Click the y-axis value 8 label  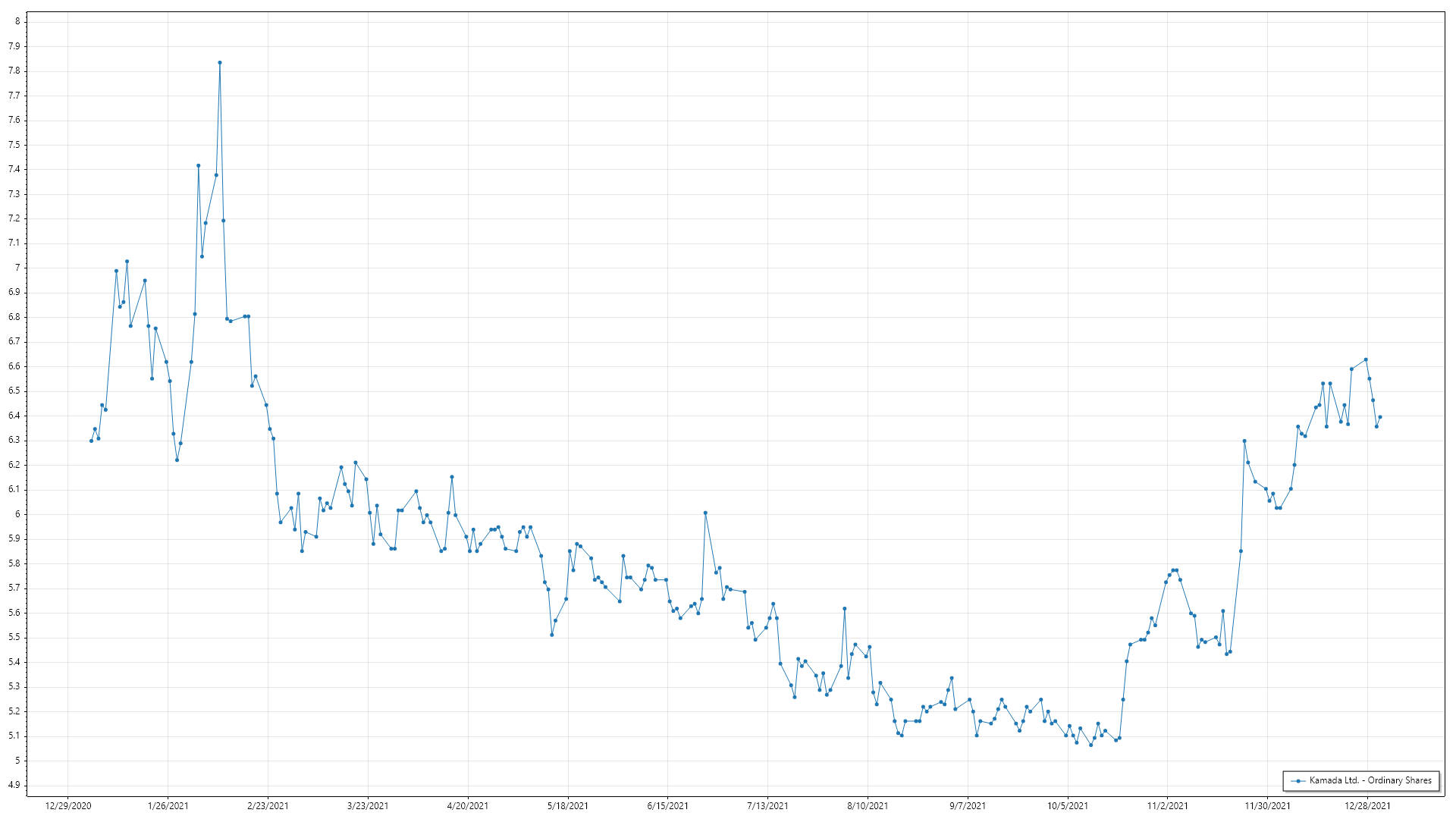[17, 22]
